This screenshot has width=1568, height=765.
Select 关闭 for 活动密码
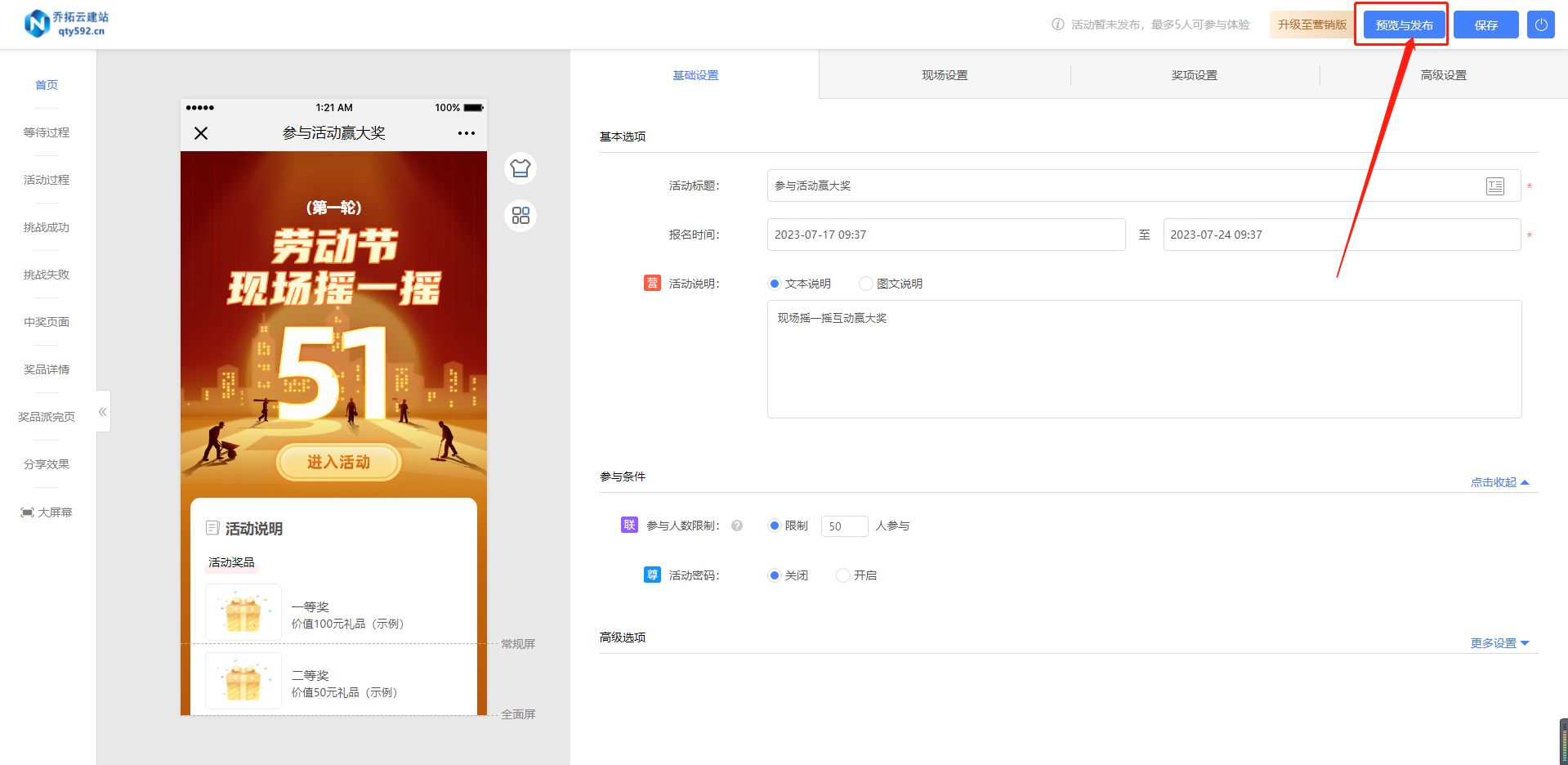pos(774,575)
